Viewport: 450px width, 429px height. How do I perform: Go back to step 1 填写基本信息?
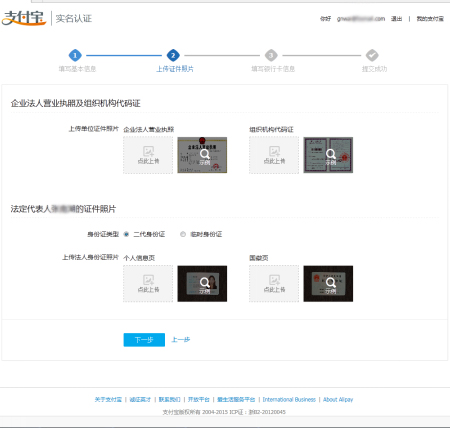(x=75, y=55)
